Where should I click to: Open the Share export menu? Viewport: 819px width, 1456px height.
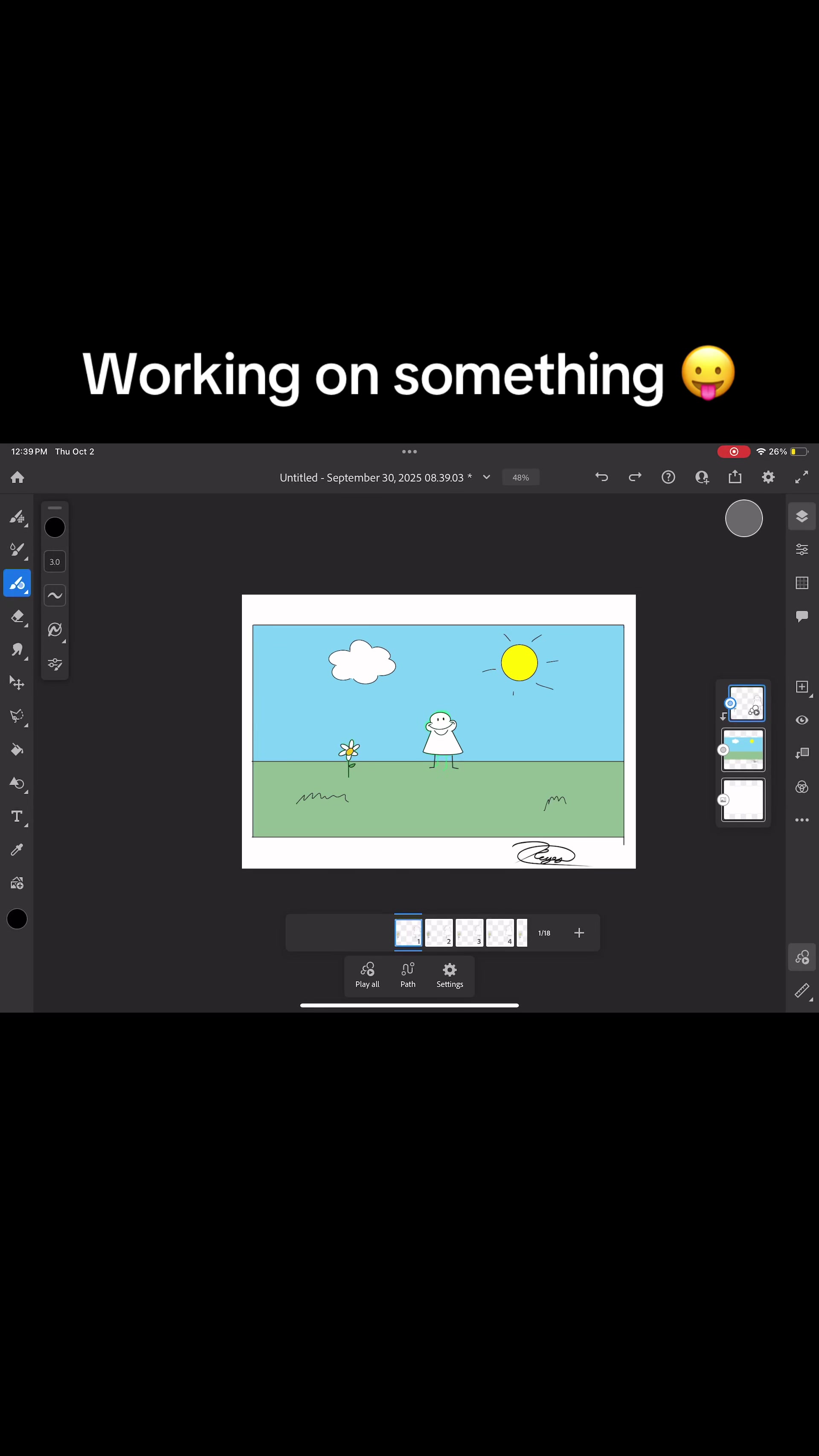coord(735,477)
